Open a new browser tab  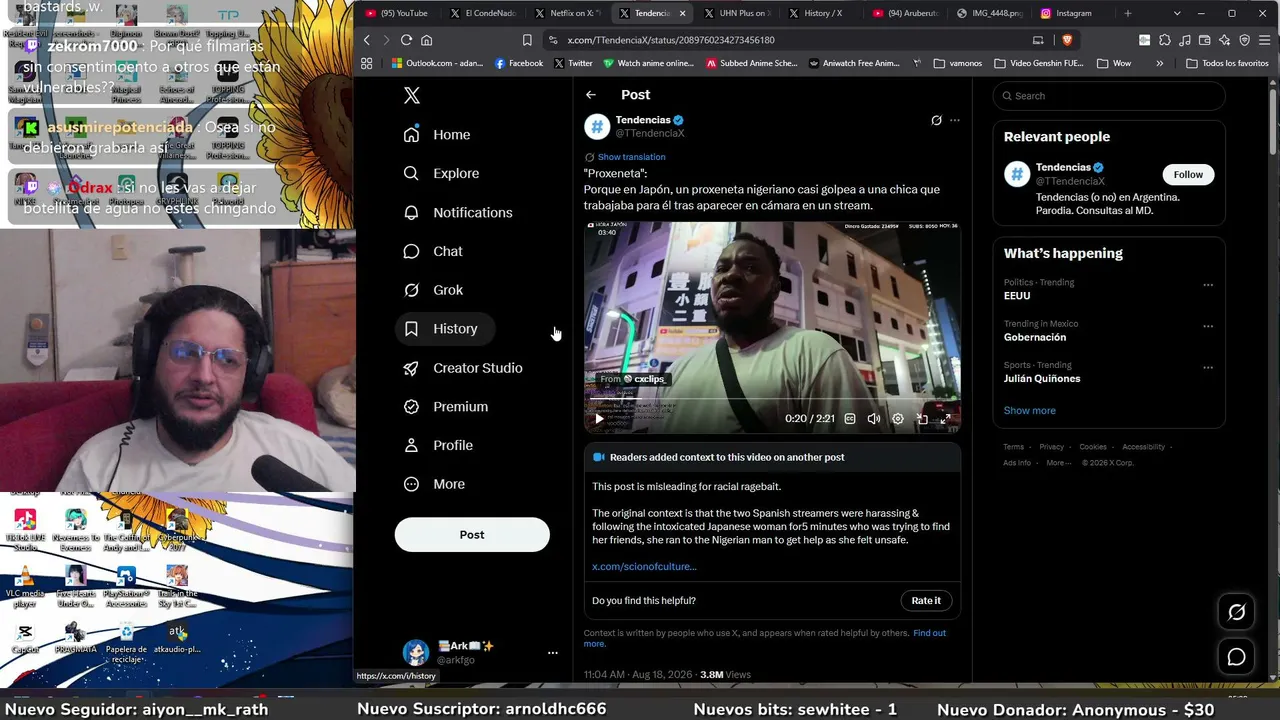pos(1128,13)
